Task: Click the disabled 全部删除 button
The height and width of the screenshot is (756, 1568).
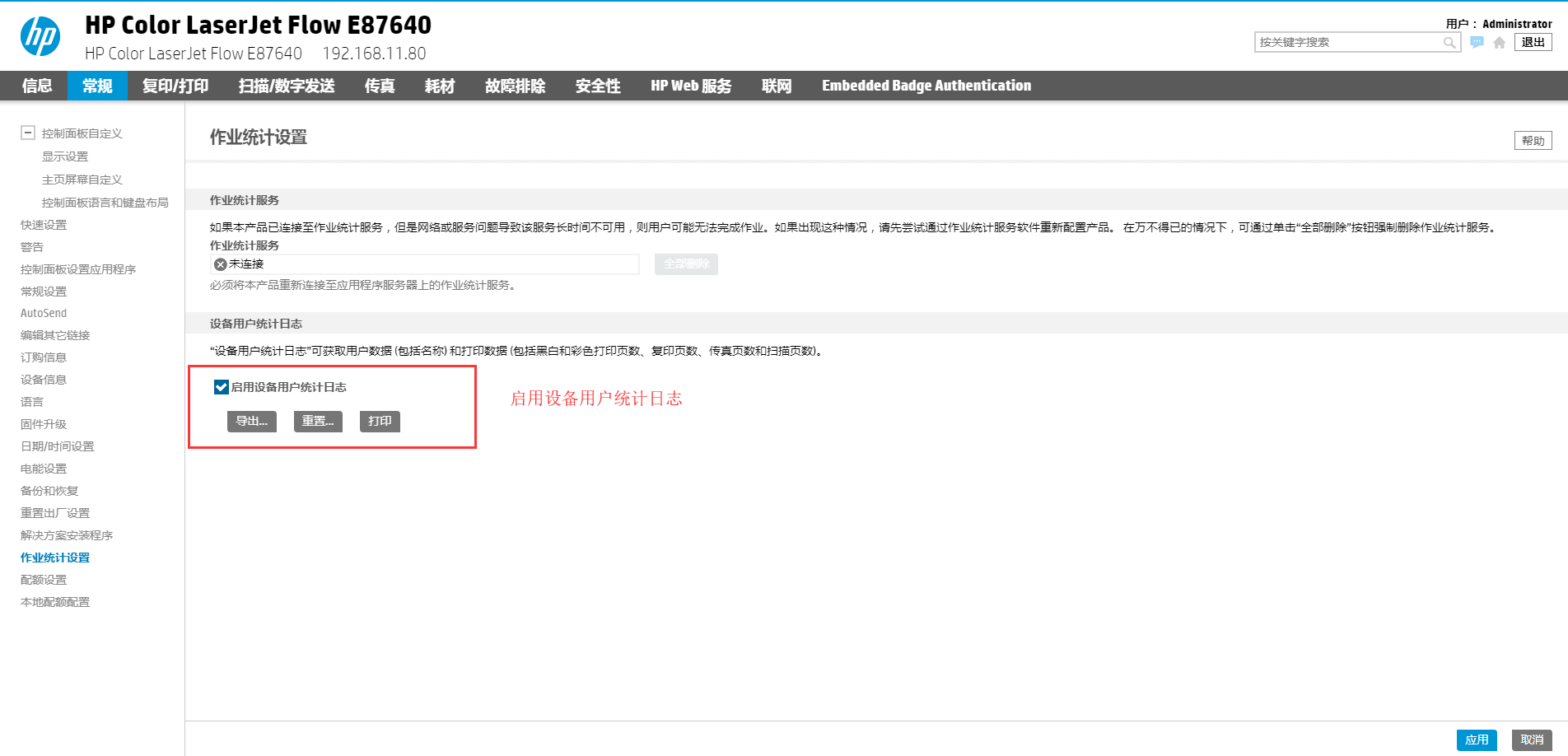Action: 686,264
